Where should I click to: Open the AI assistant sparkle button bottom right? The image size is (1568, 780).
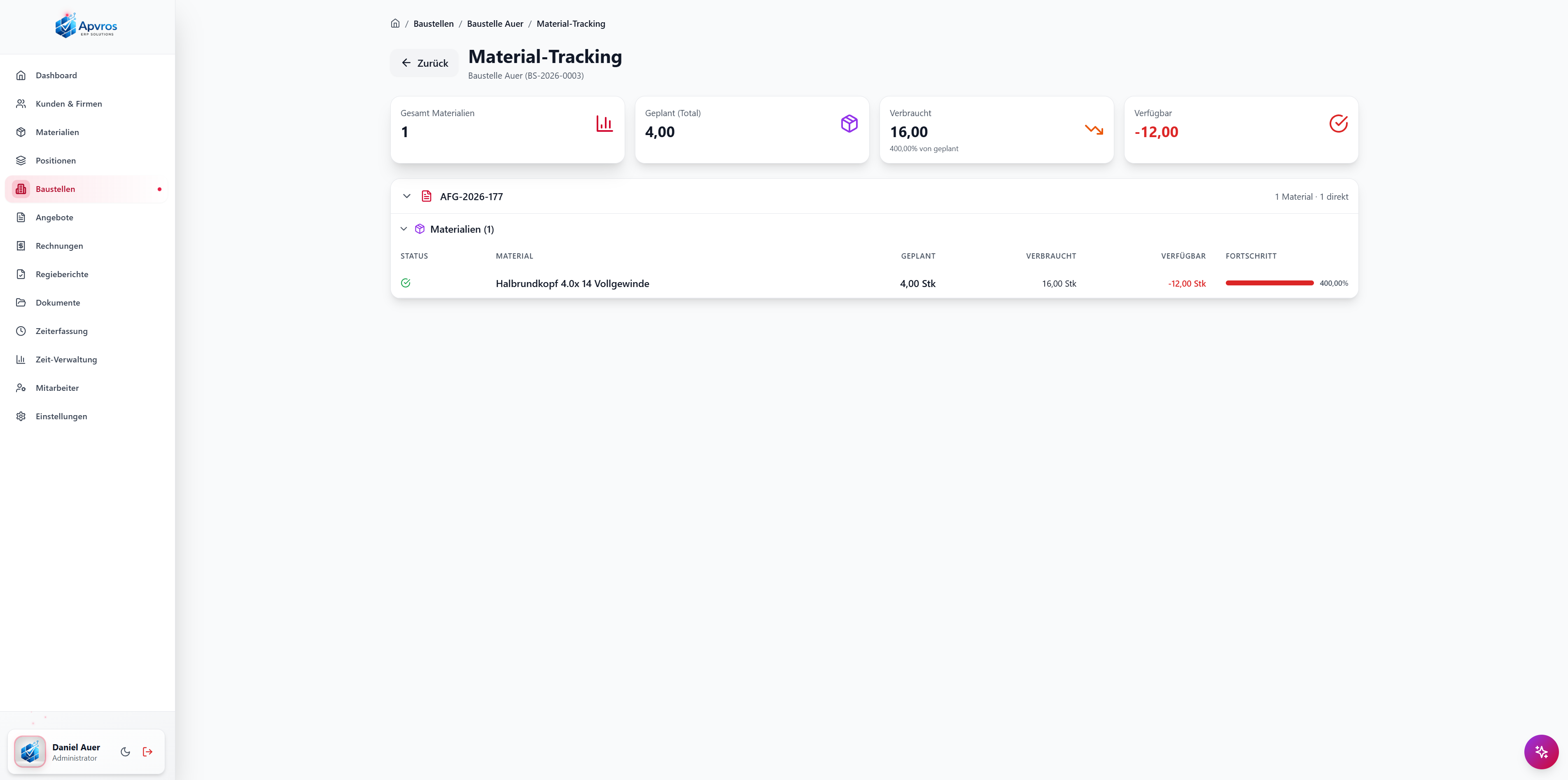(x=1542, y=752)
